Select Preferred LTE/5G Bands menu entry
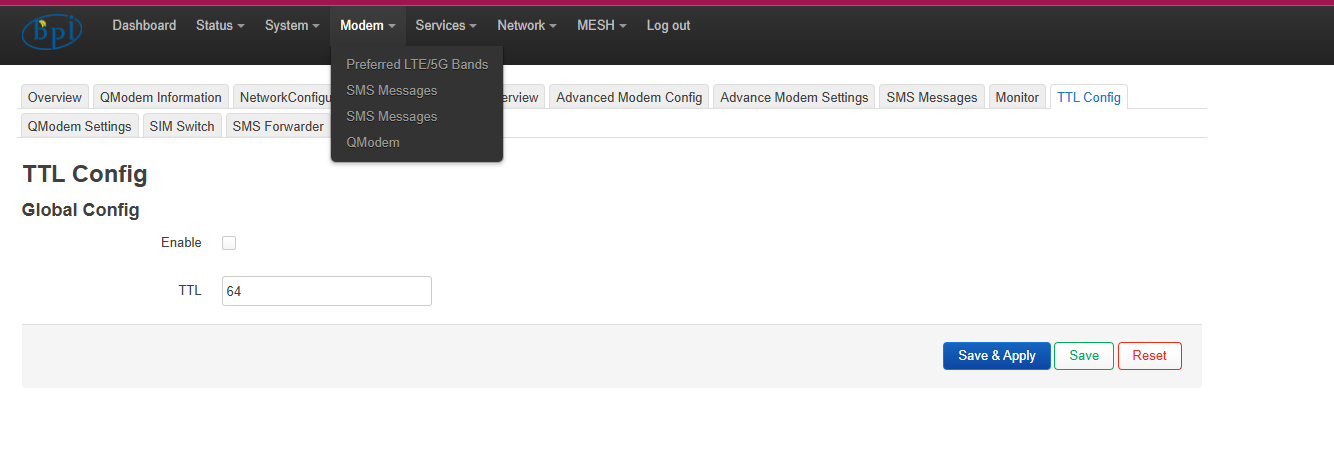This screenshot has width=1334, height=464. click(x=417, y=64)
